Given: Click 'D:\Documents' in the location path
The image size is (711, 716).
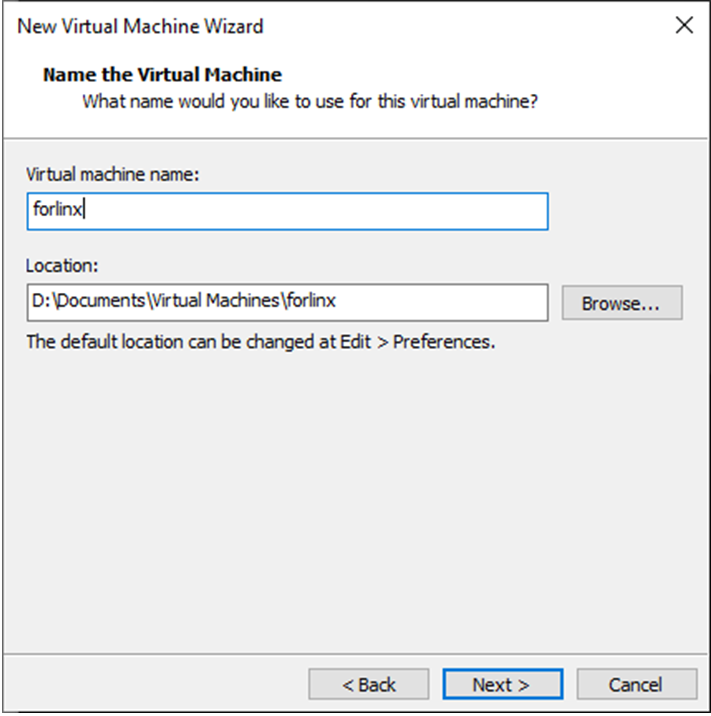Looking at the screenshot, I should [75, 301].
